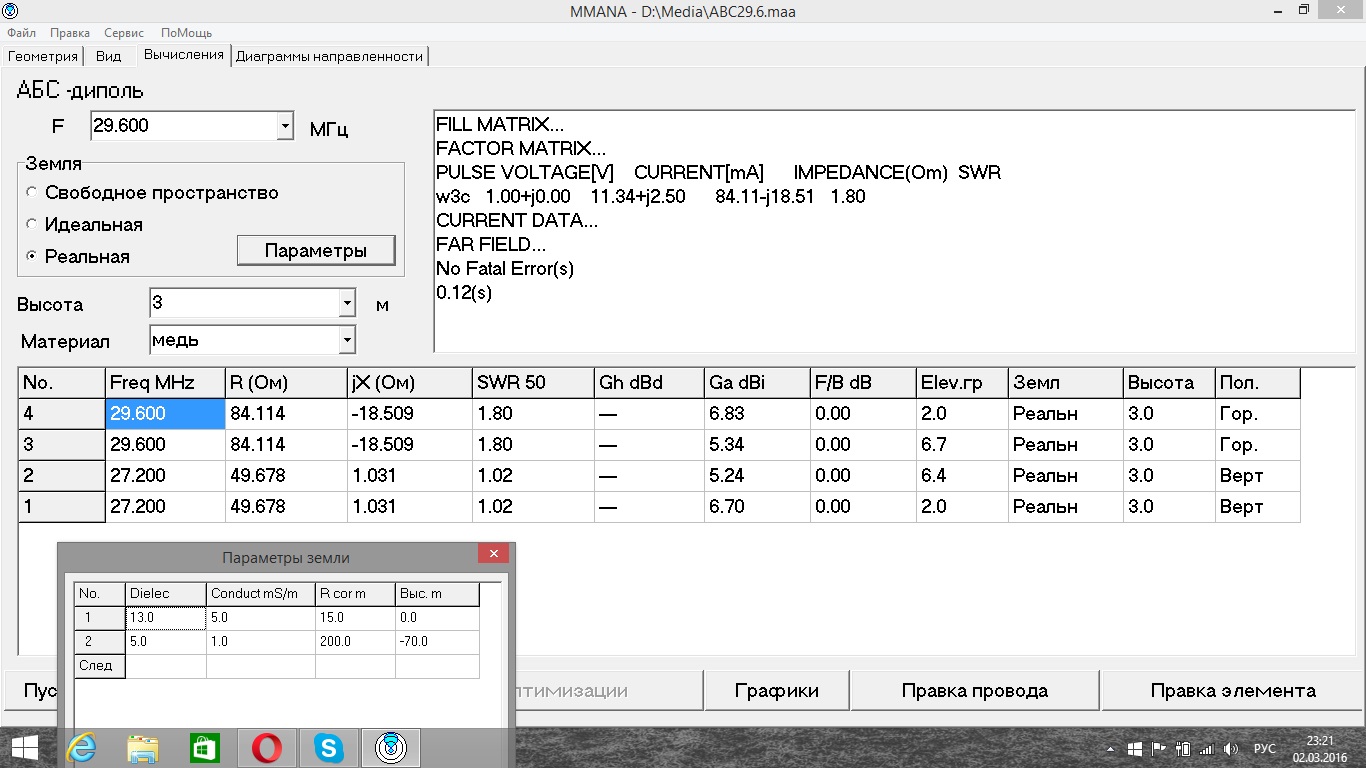The image size is (1366, 768).
Task: Open the ПоМощь menu
Action: tap(186, 33)
